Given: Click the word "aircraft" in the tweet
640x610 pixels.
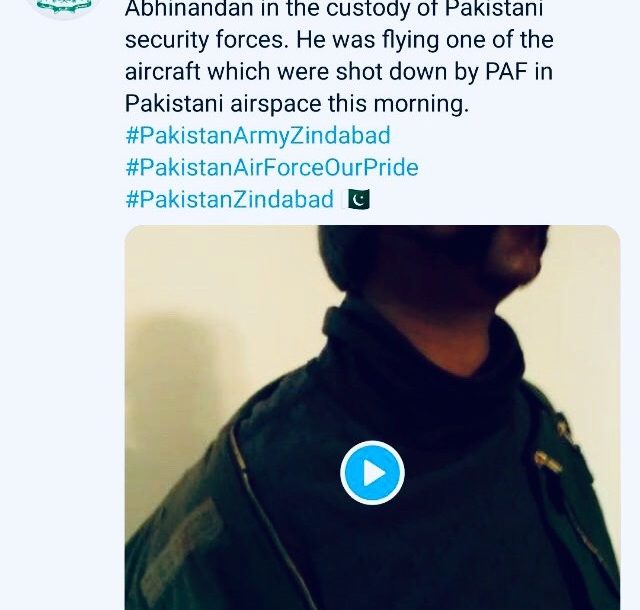Looking at the screenshot, I should point(164,71).
